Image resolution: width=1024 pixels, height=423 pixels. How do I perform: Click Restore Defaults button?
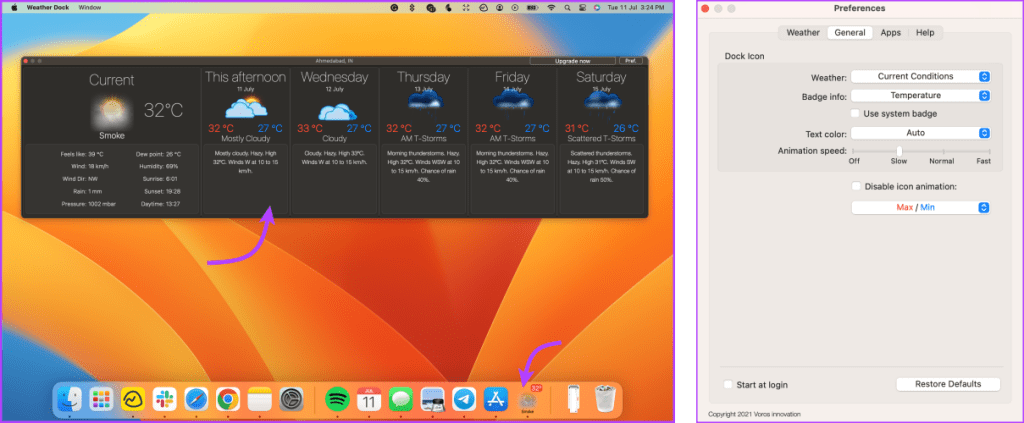click(948, 384)
